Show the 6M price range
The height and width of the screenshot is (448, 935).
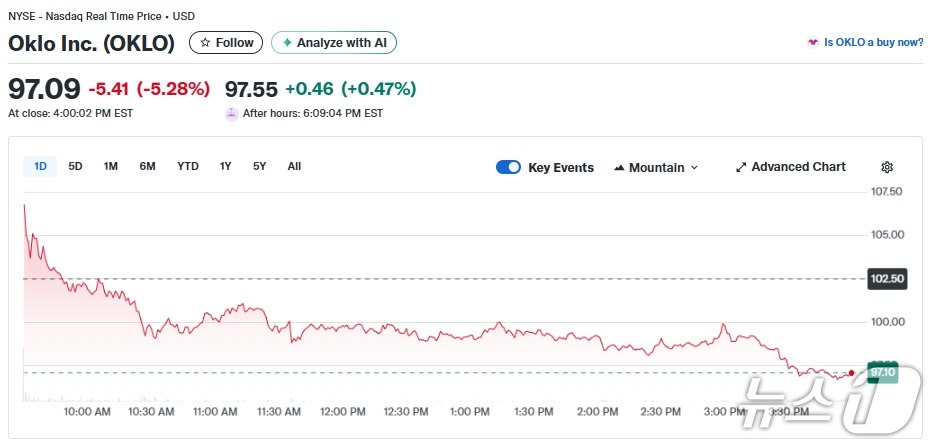pos(147,166)
